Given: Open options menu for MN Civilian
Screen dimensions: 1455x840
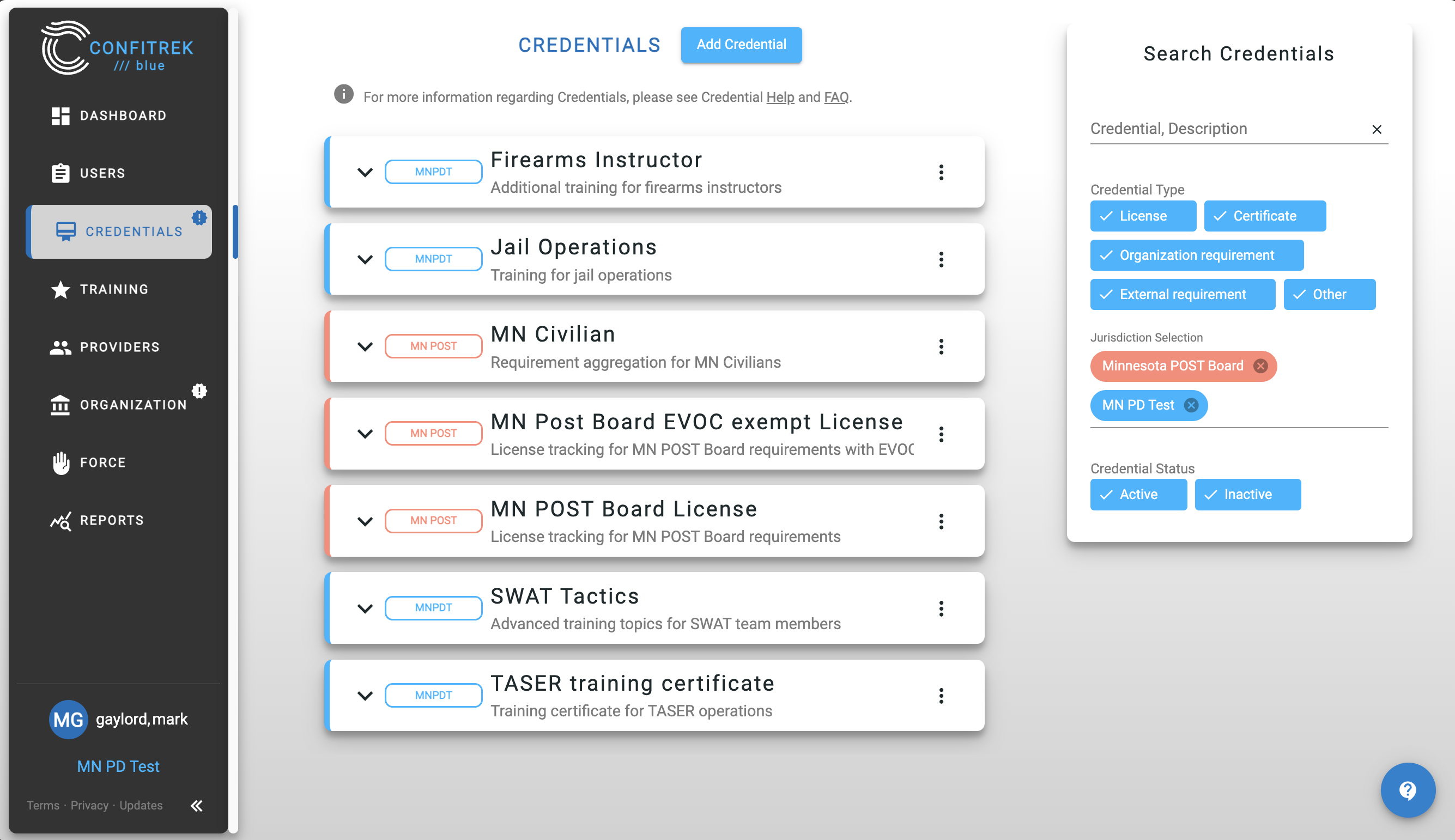Looking at the screenshot, I should (941, 346).
